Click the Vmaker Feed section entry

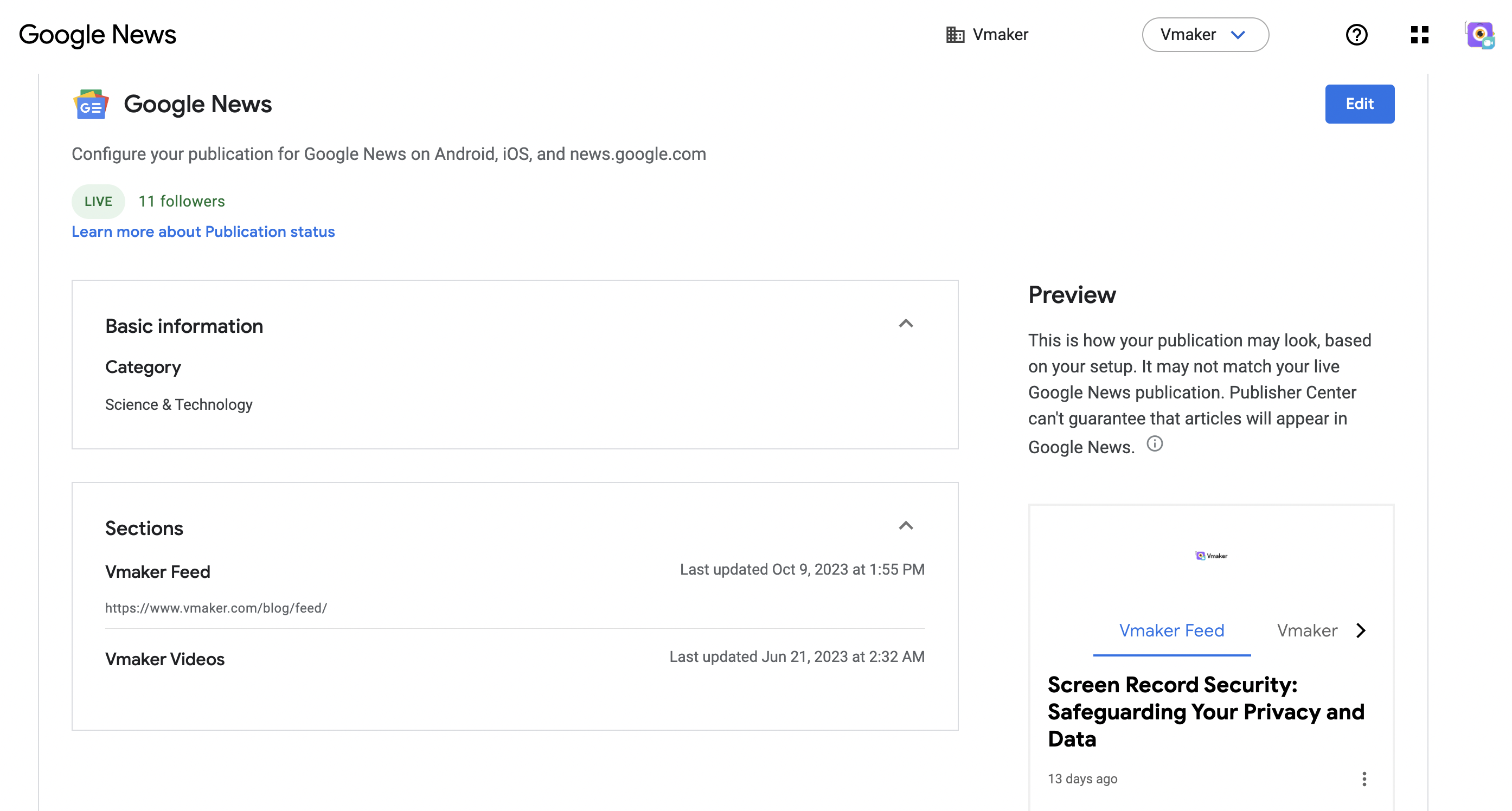157,571
